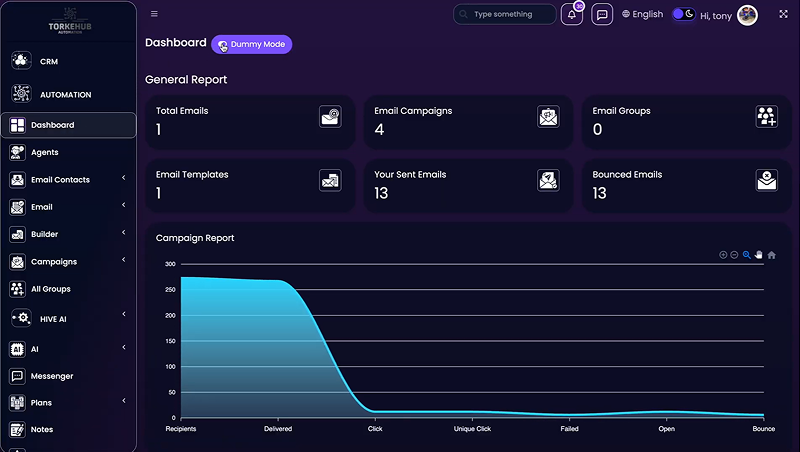The height and width of the screenshot is (452, 800).
Task: Toggle the dark mode switch
Action: [x=683, y=14]
